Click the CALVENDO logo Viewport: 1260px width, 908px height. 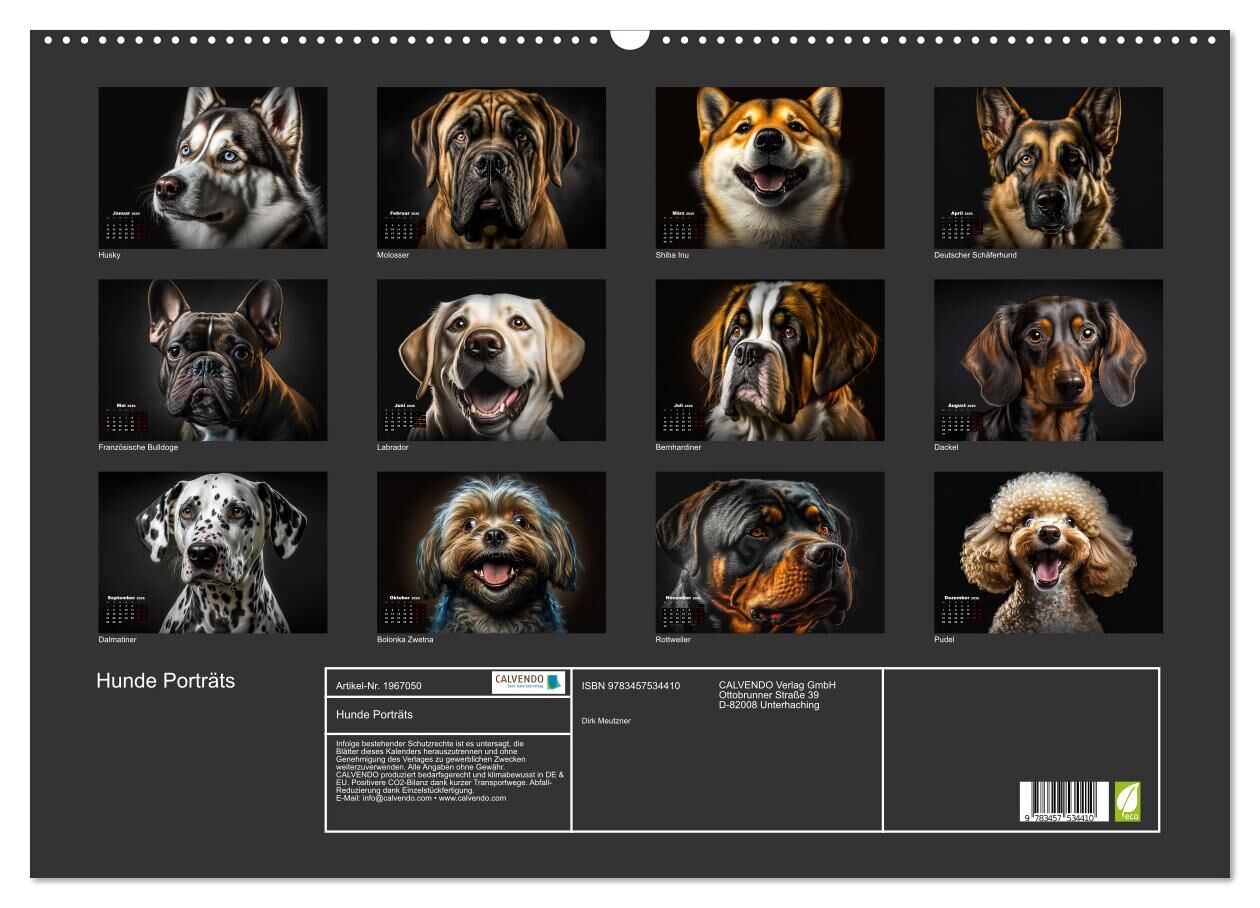[528, 682]
